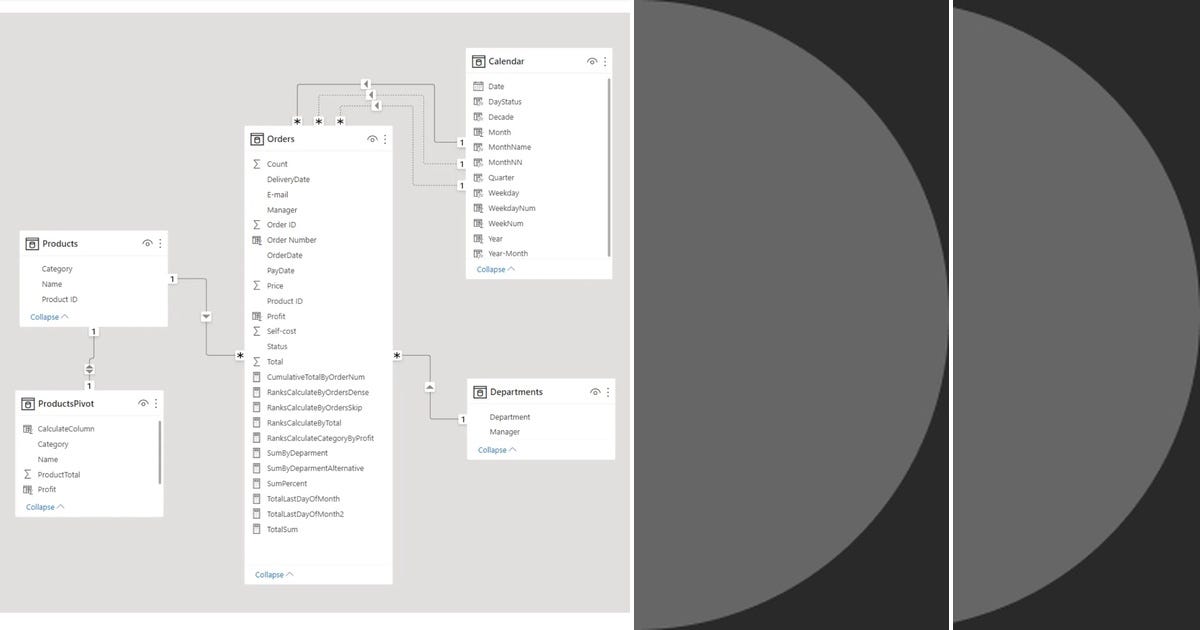
Task: Click the Collapse link in Products table
Action: coord(44,316)
